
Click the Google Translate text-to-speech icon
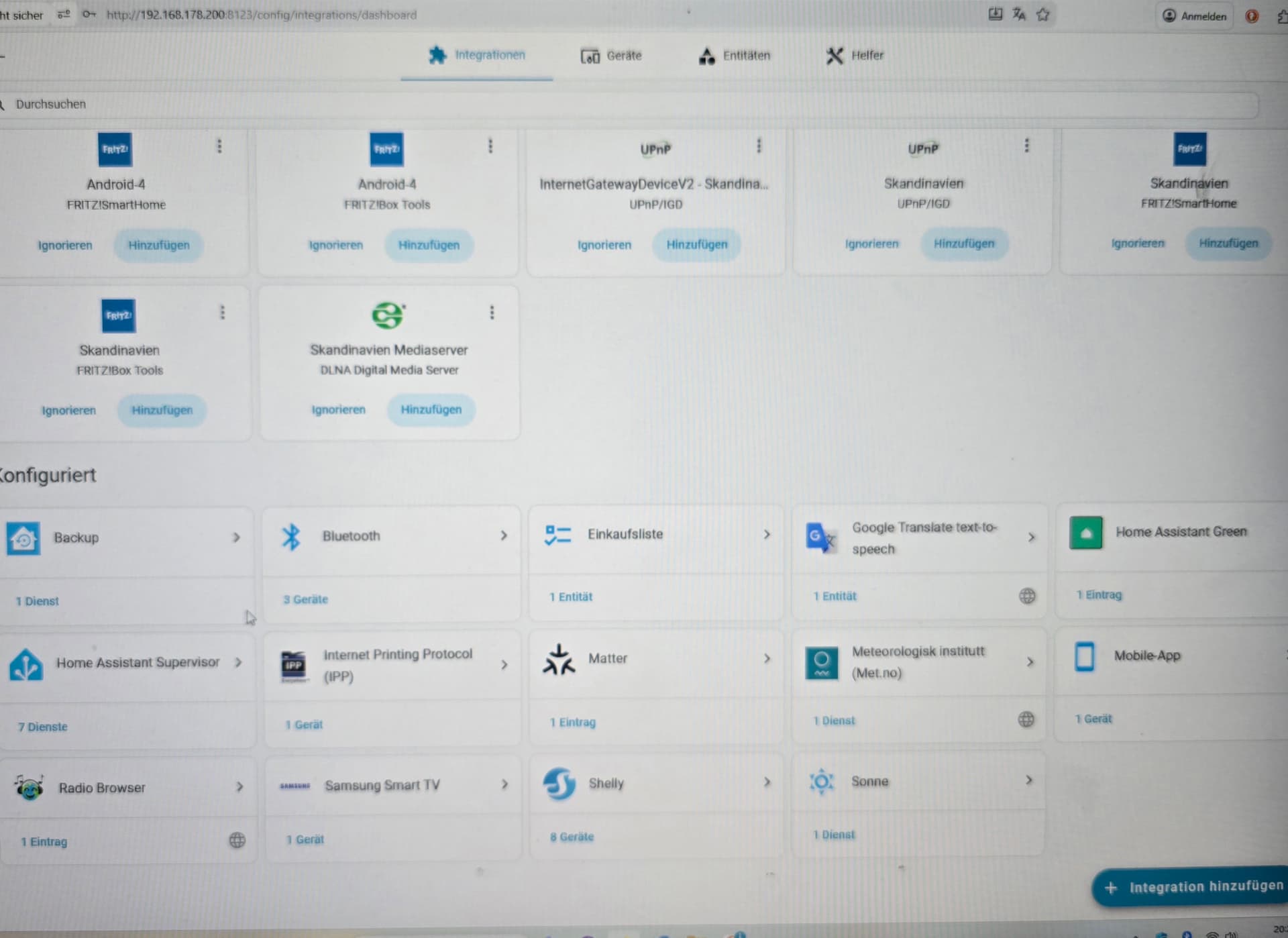coord(821,537)
